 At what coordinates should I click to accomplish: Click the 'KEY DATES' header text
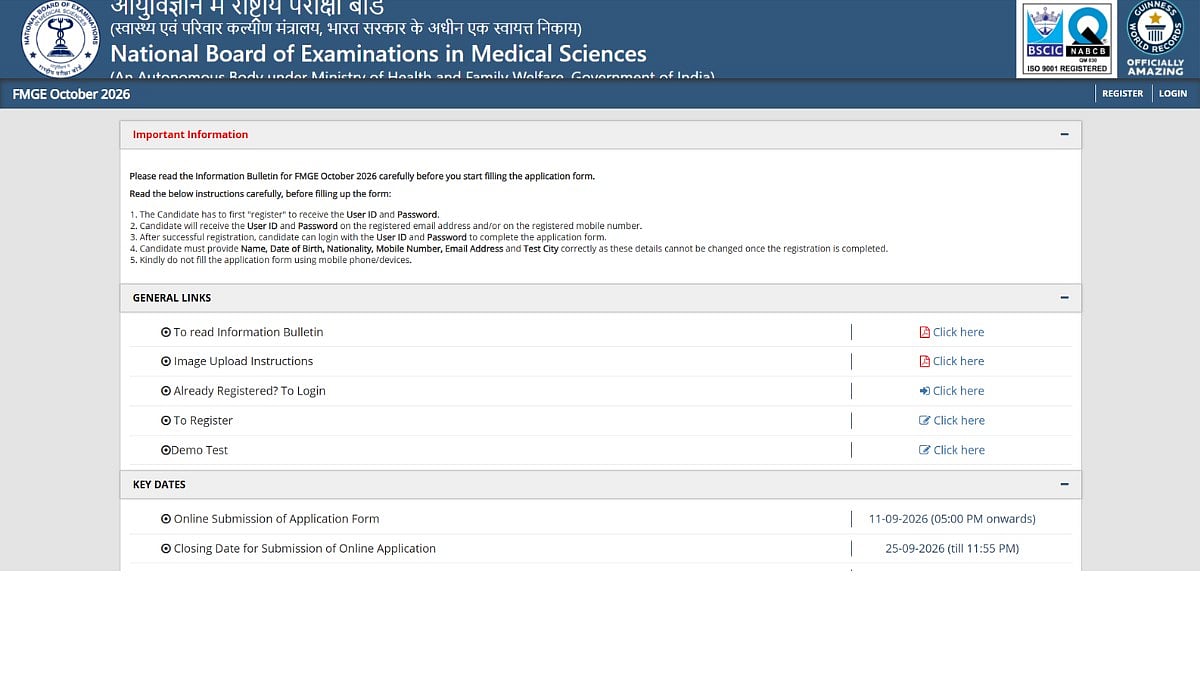point(159,485)
